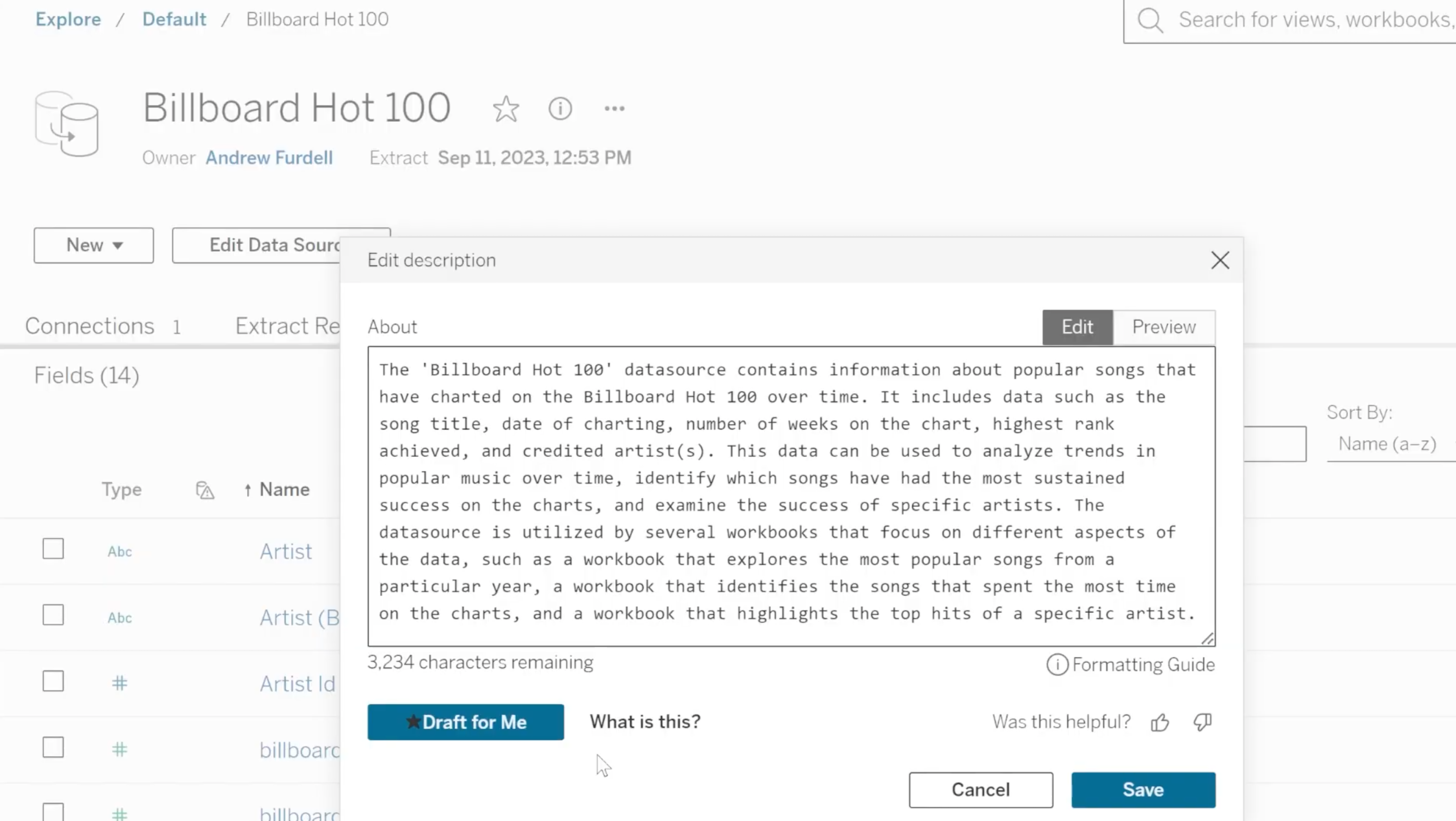Open the New dropdown menu
The image size is (1456, 821).
pyautogui.click(x=93, y=245)
